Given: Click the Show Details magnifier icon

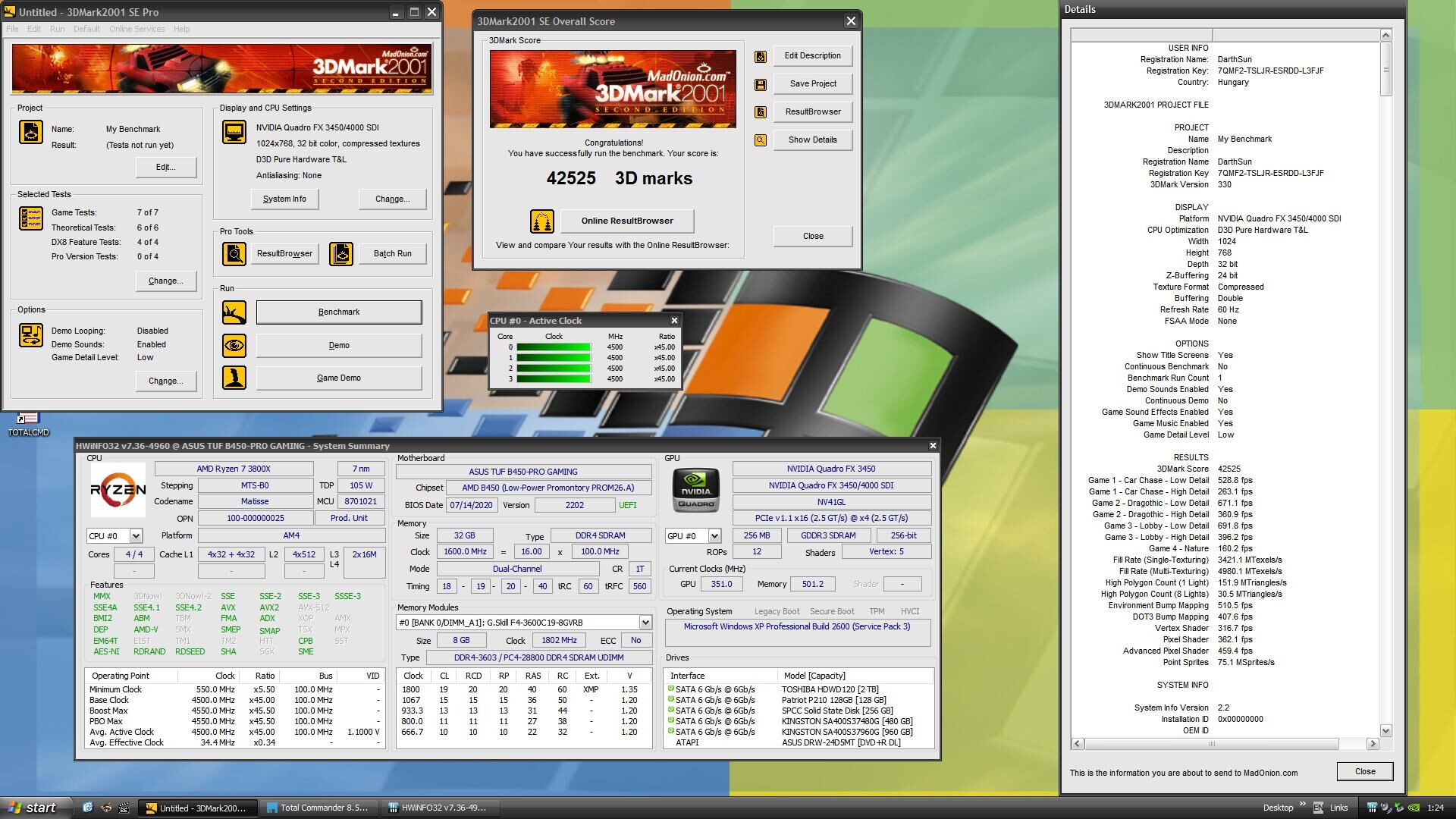Looking at the screenshot, I should pos(761,140).
